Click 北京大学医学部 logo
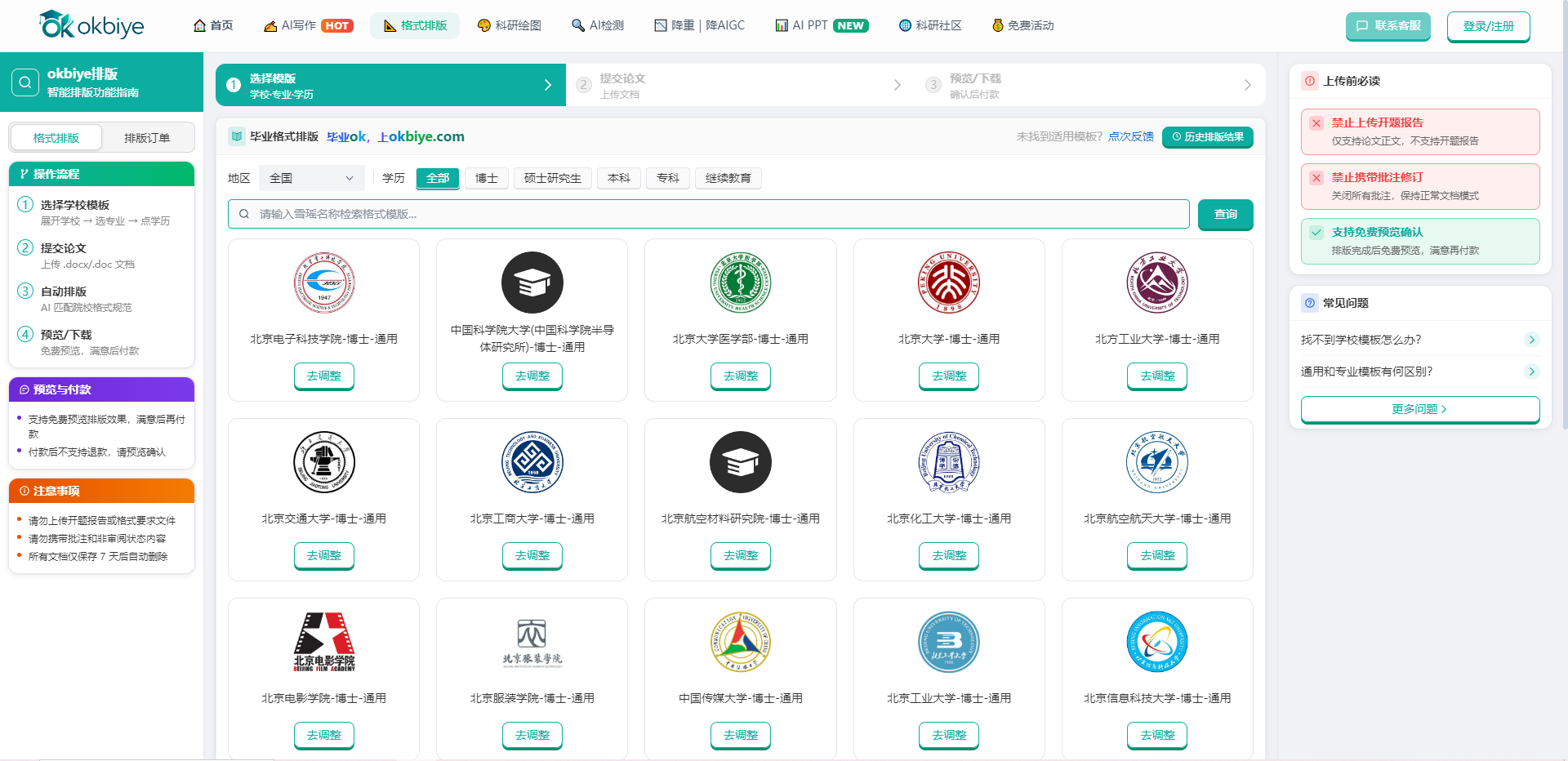Screen dimensions: 1568x761 [x=741, y=283]
